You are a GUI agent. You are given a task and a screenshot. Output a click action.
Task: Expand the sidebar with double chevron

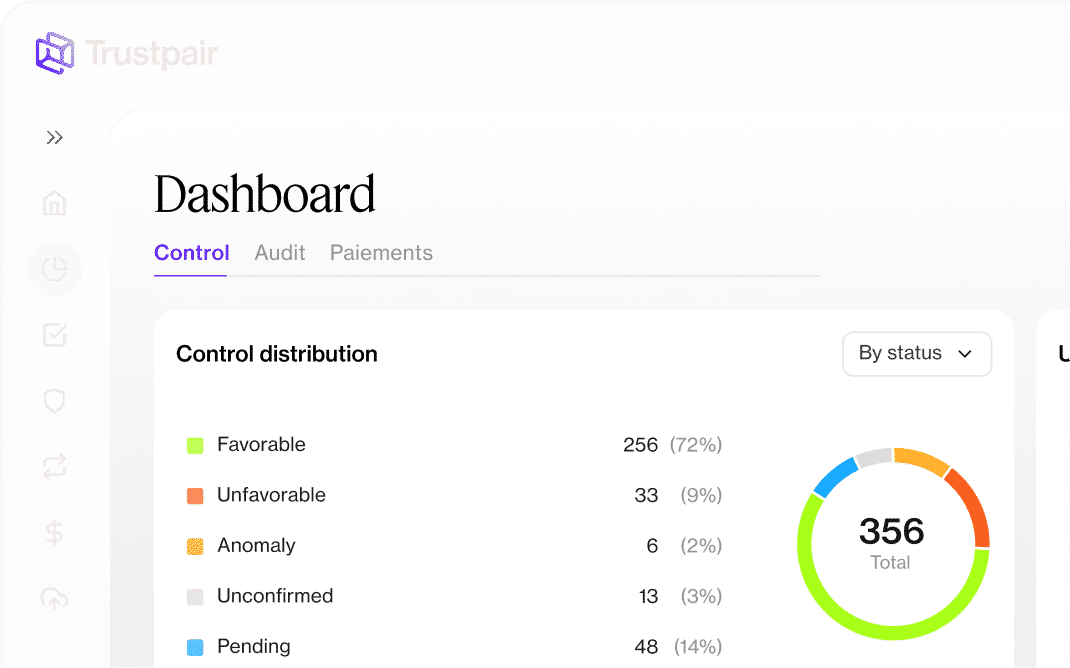pyautogui.click(x=55, y=138)
